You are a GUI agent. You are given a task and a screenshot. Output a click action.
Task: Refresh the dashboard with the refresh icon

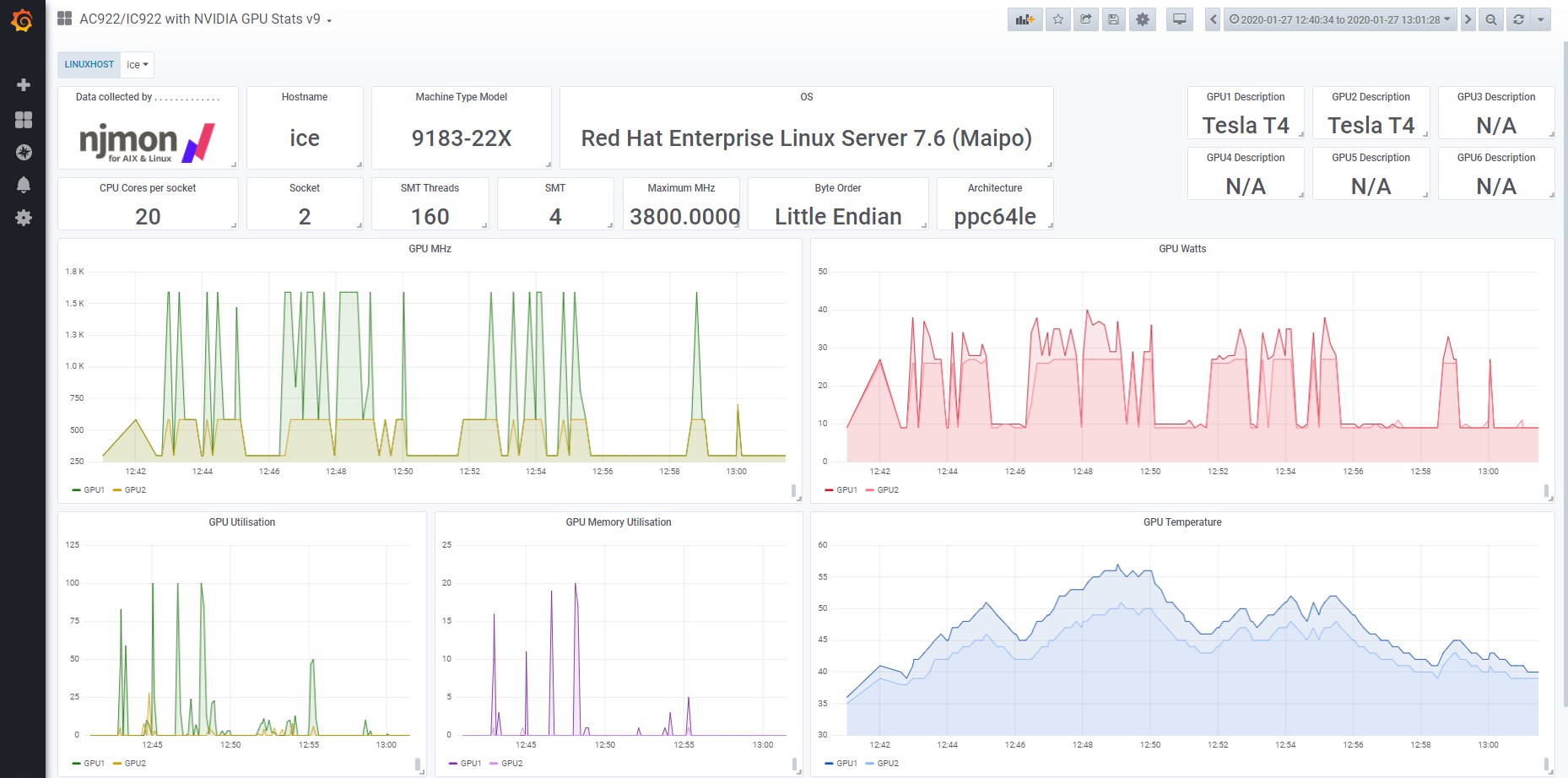1518,19
